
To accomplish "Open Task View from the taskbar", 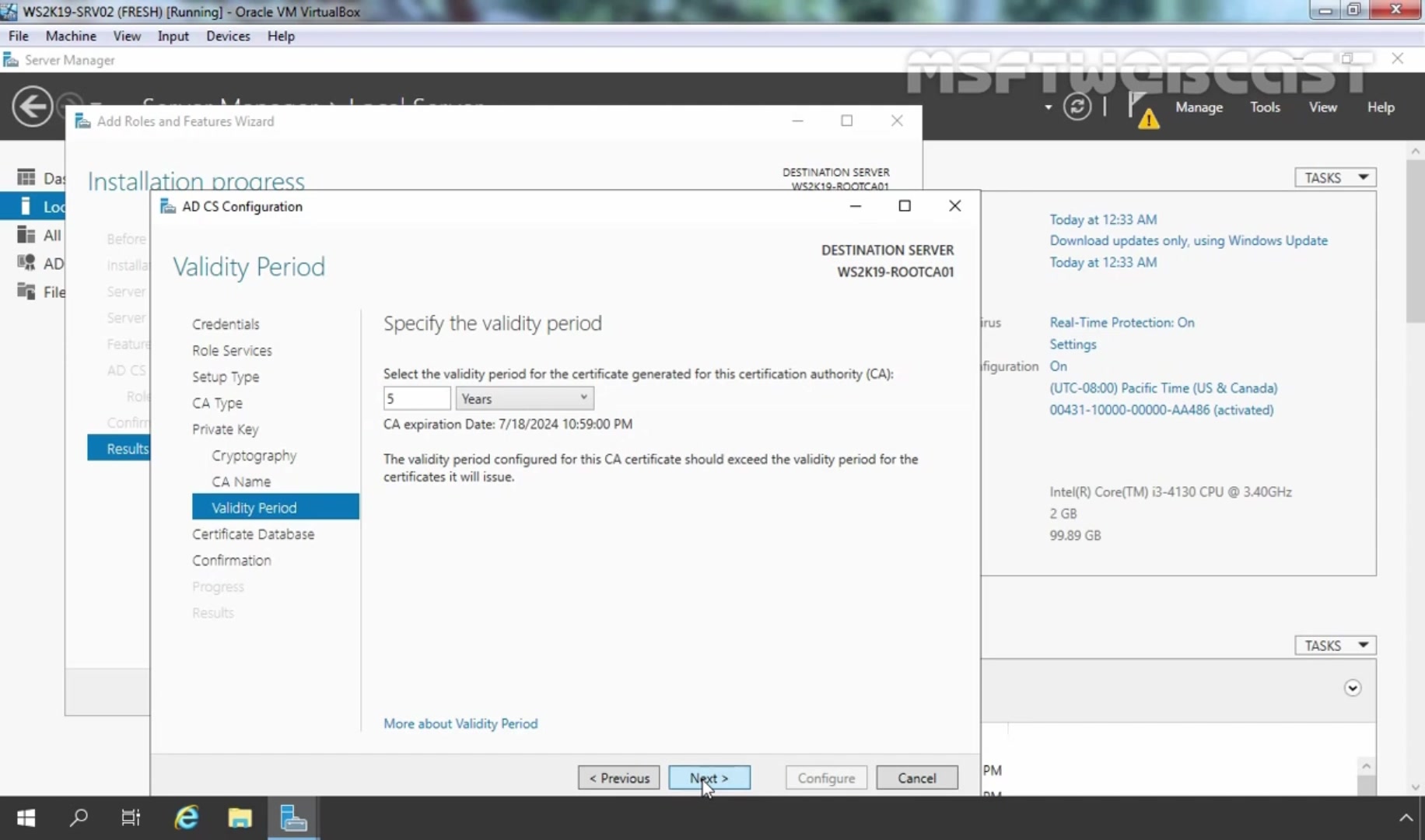I will coord(131,817).
